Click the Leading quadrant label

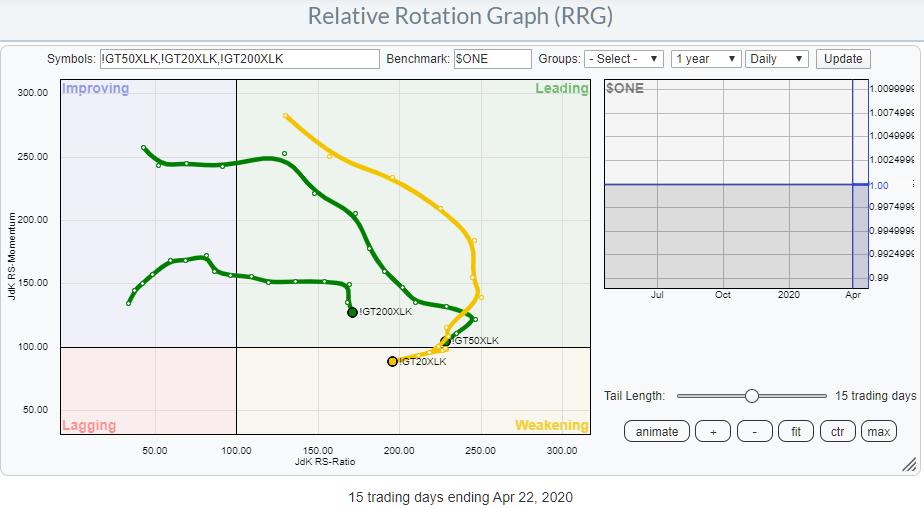(561, 89)
